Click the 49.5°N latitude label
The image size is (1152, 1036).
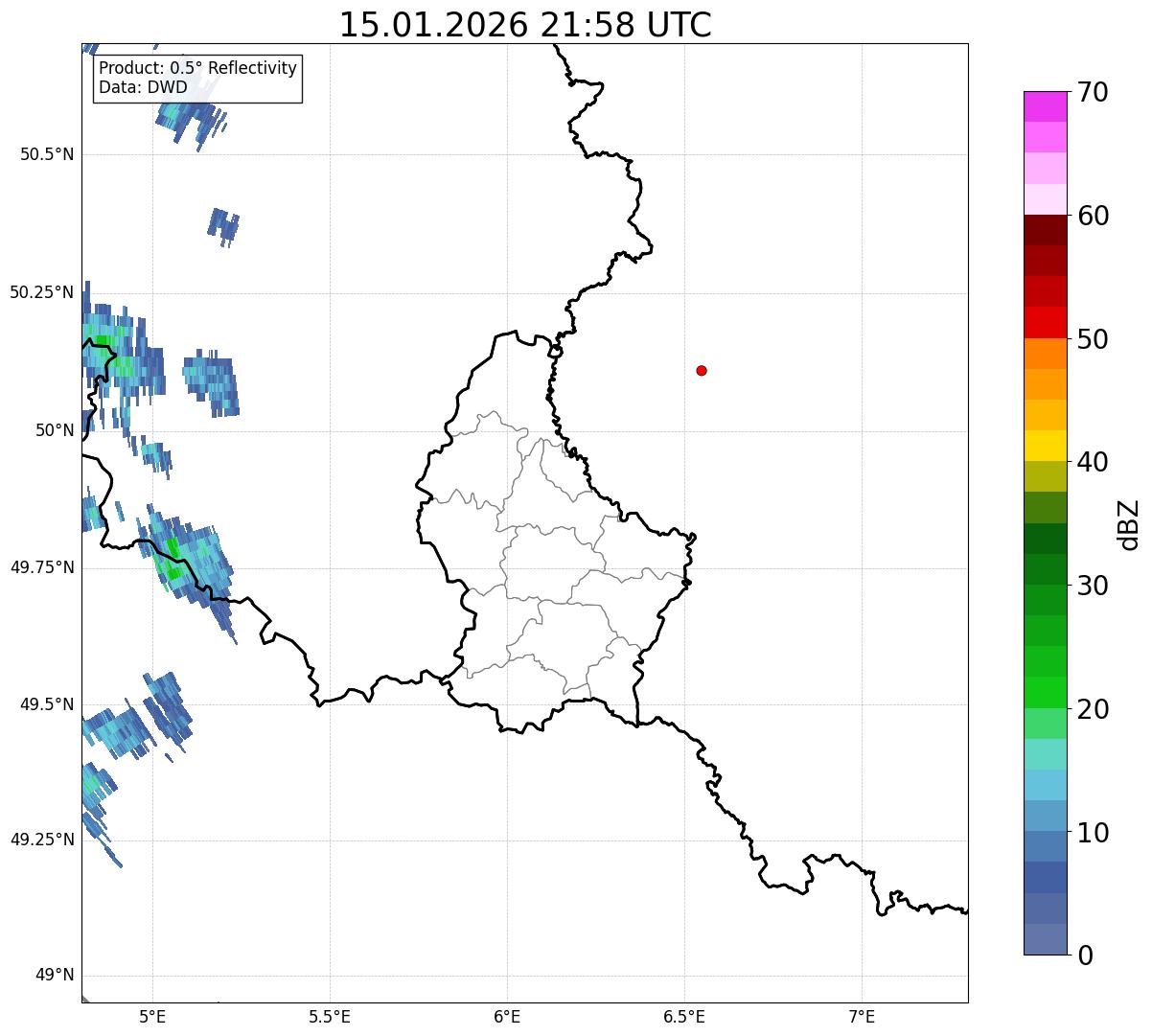tap(47, 704)
